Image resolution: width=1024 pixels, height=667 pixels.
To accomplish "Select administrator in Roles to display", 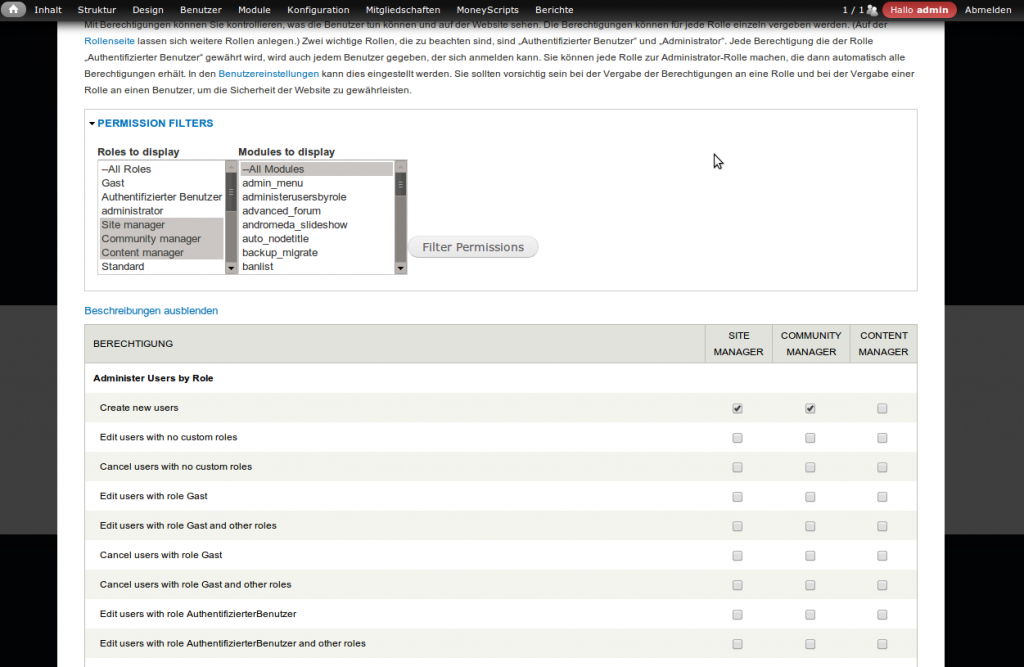I will click(132, 211).
